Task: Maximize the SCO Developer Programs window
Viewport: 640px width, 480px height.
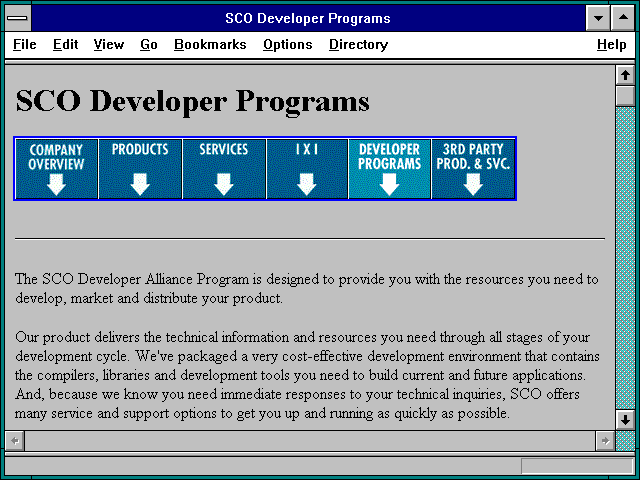Action: (x=623, y=18)
